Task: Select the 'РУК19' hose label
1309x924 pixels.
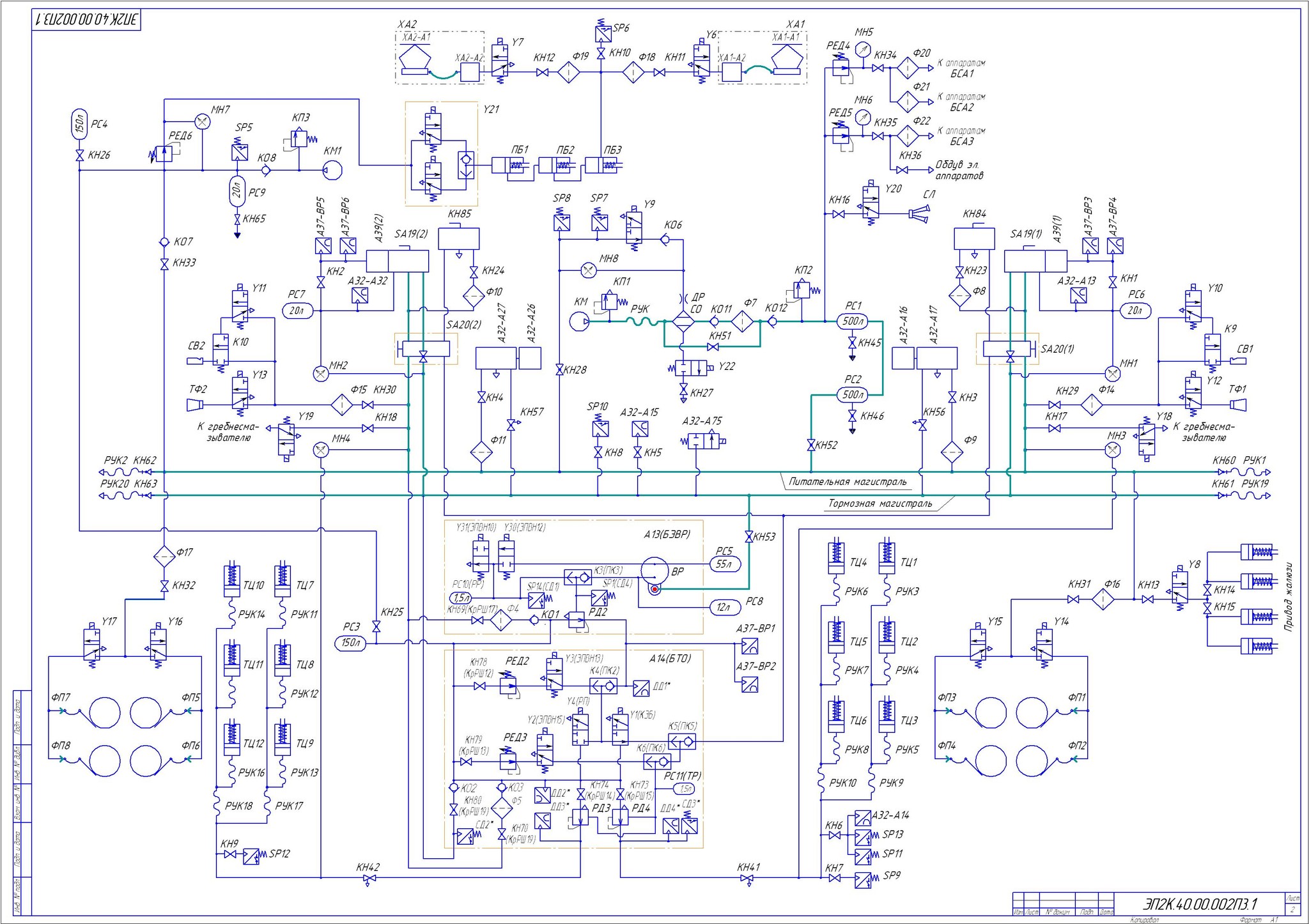Action: click(1255, 484)
